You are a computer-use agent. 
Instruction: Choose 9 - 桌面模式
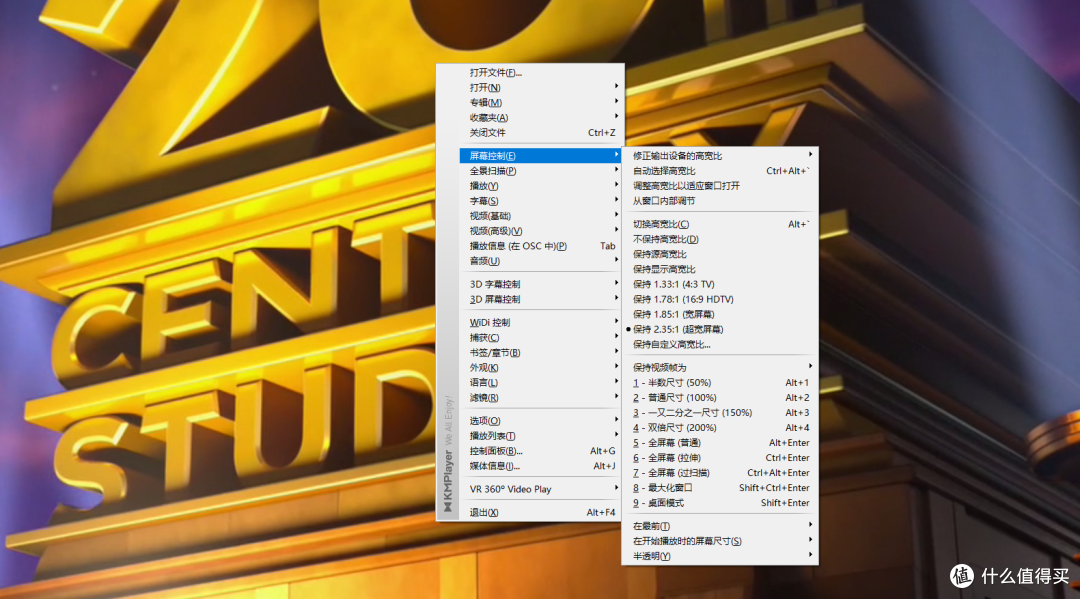tap(720, 503)
